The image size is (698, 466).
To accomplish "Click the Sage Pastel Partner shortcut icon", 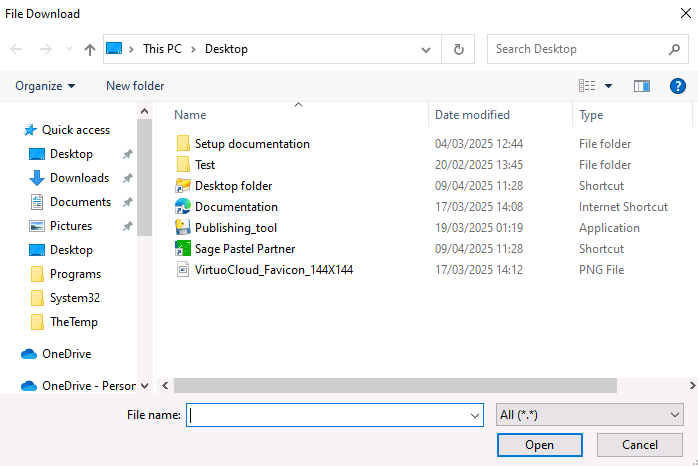I will click(183, 249).
